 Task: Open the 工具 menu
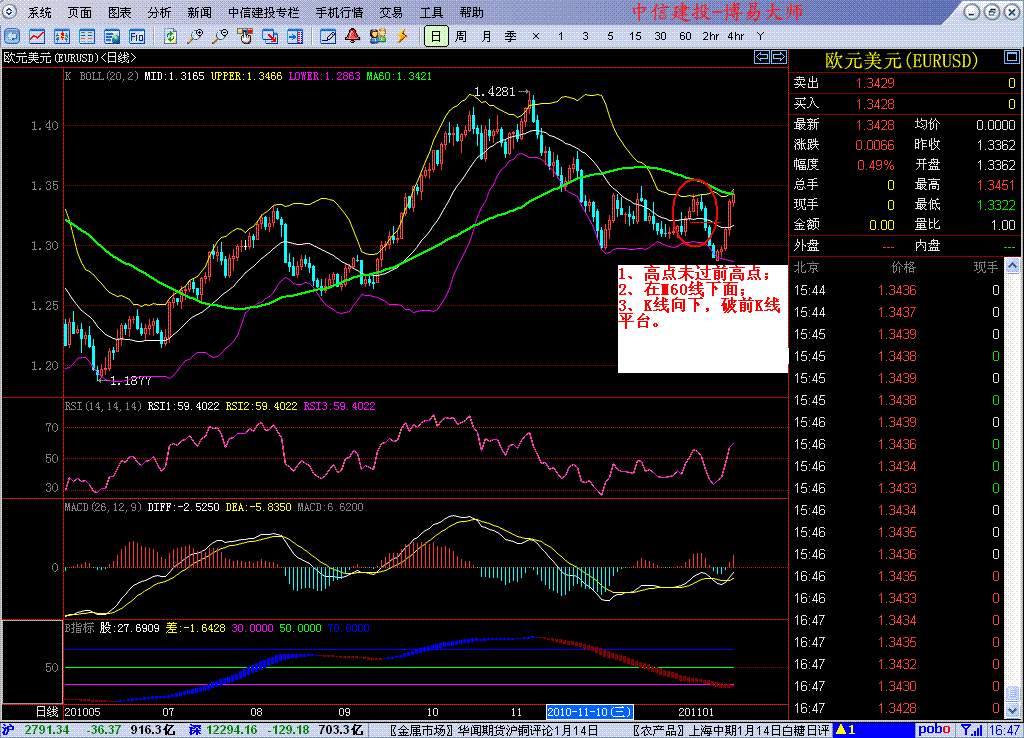(431, 12)
